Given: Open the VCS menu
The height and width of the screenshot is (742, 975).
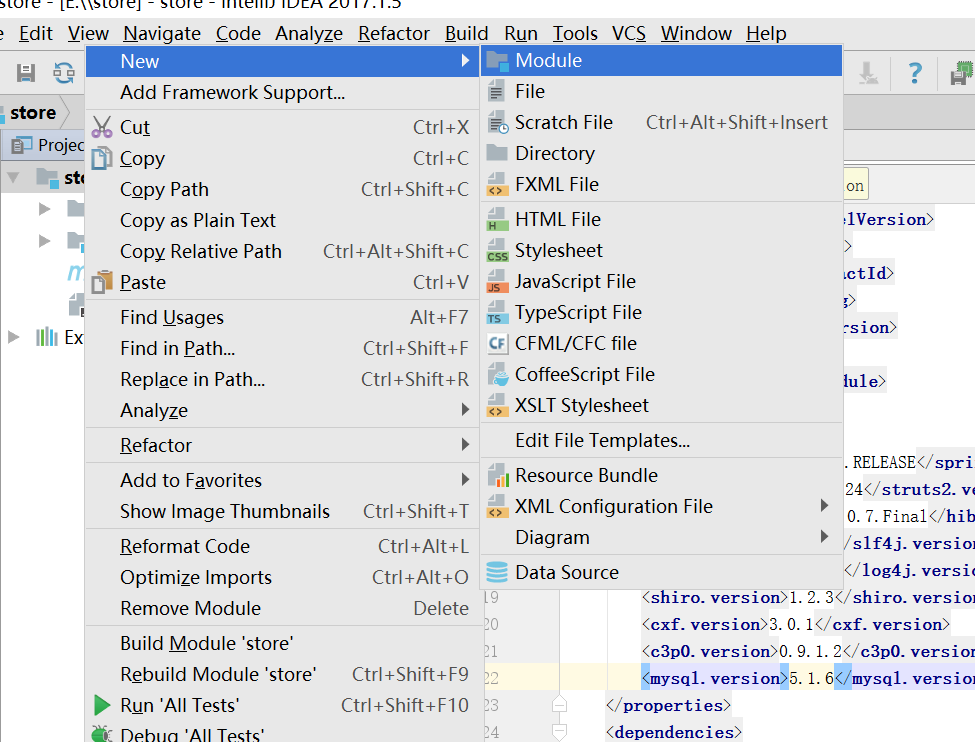Looking at the screenshot, I should (x=629, y=33).
